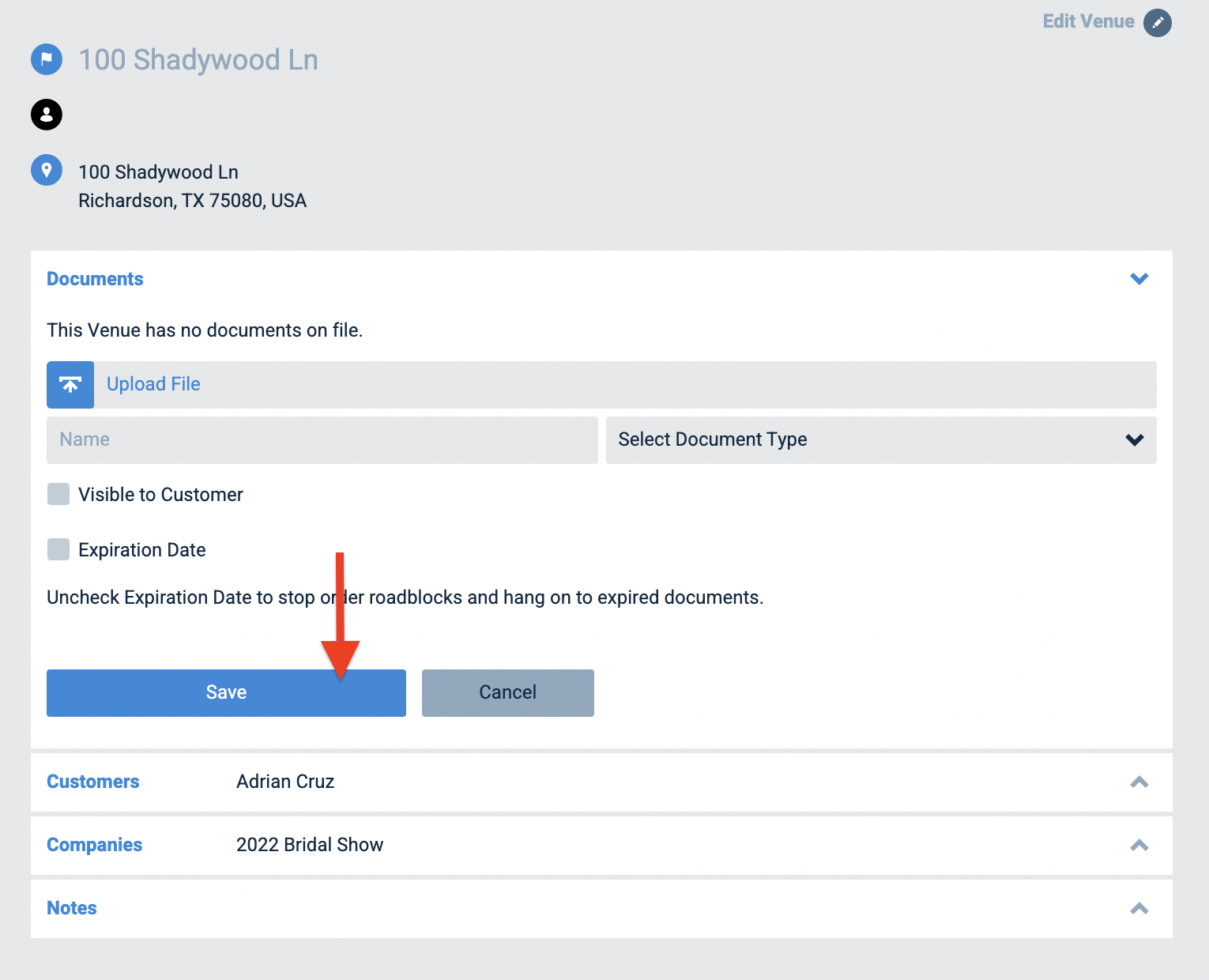Image resolution: width=1209 pixels, height=980 pixels.
Task: Click the Edit Venue pencil icon
Action: point(1158,22)
